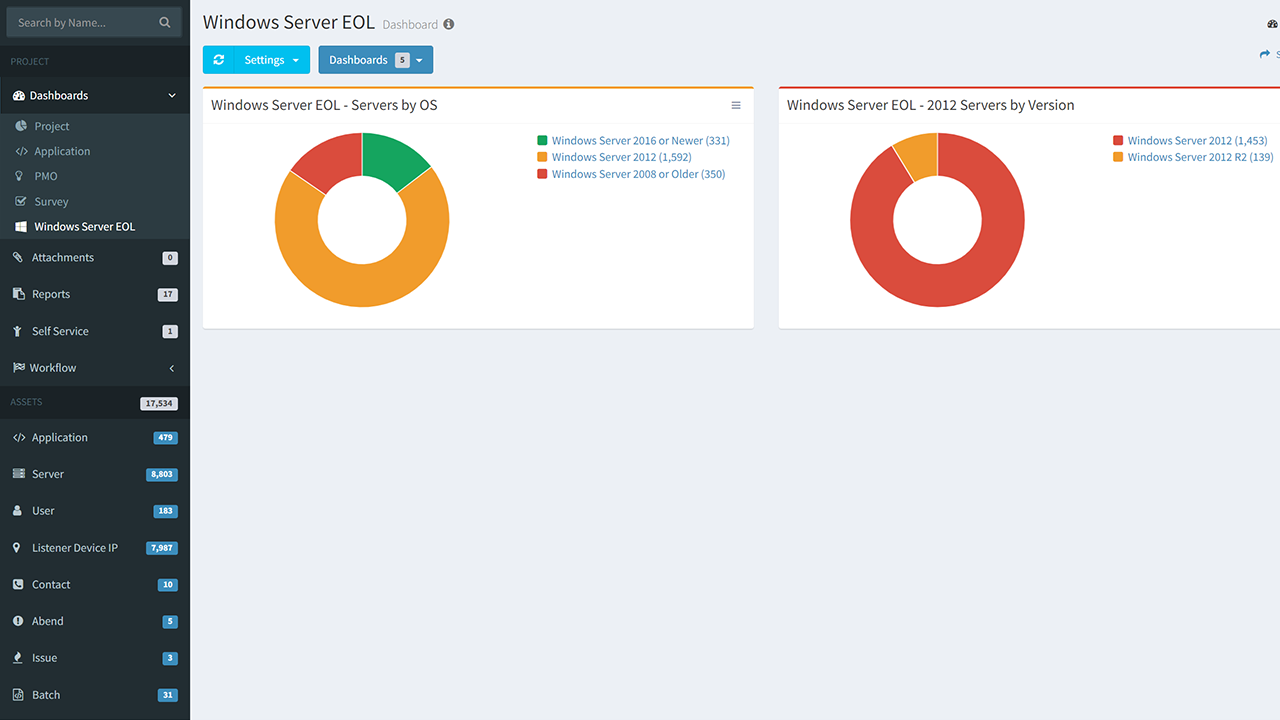Click the Contact phone icon
The image size is (1280, 720).
coord(18,585)
